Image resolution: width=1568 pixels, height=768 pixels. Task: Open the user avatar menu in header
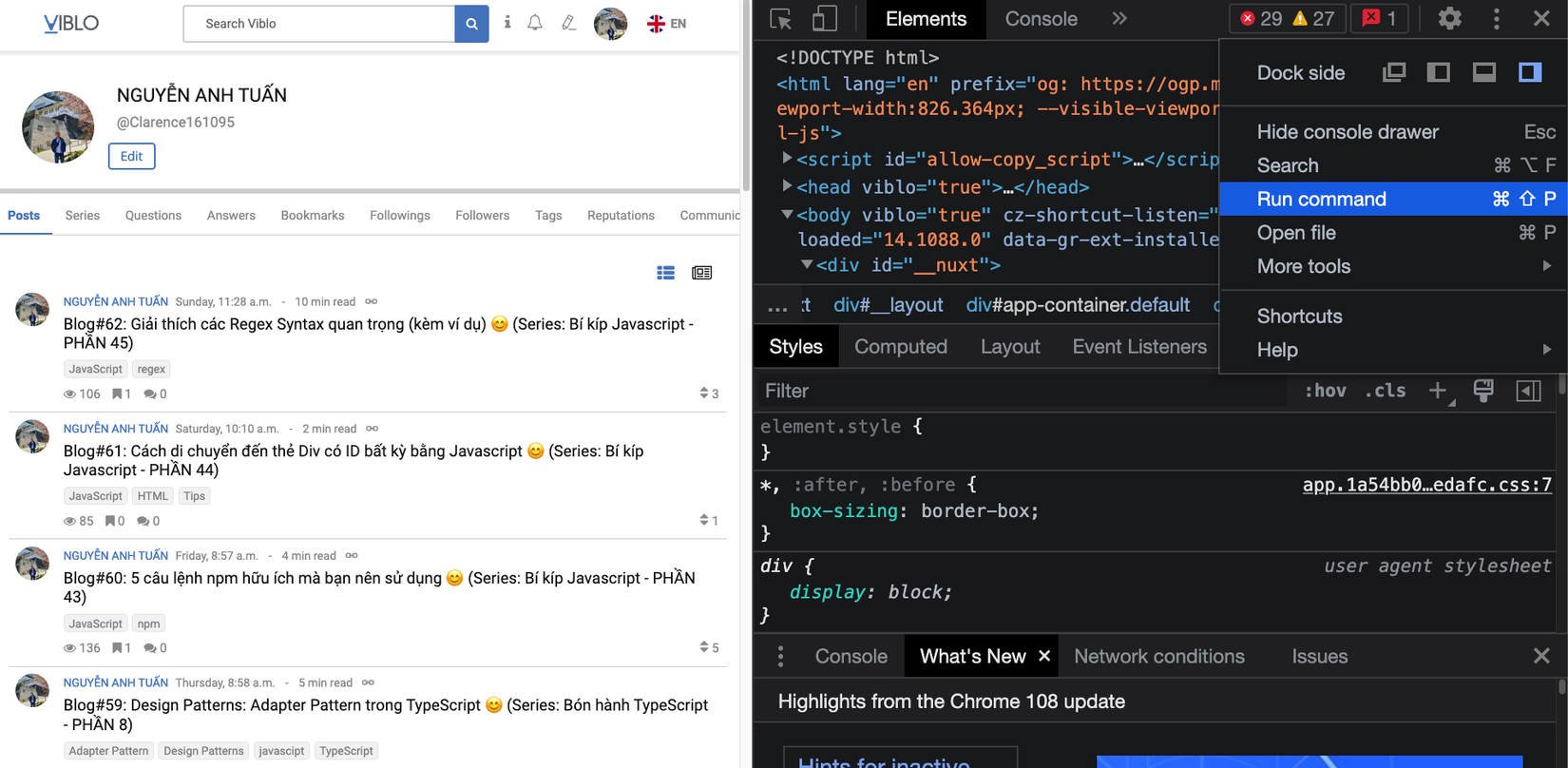point(610,24)
